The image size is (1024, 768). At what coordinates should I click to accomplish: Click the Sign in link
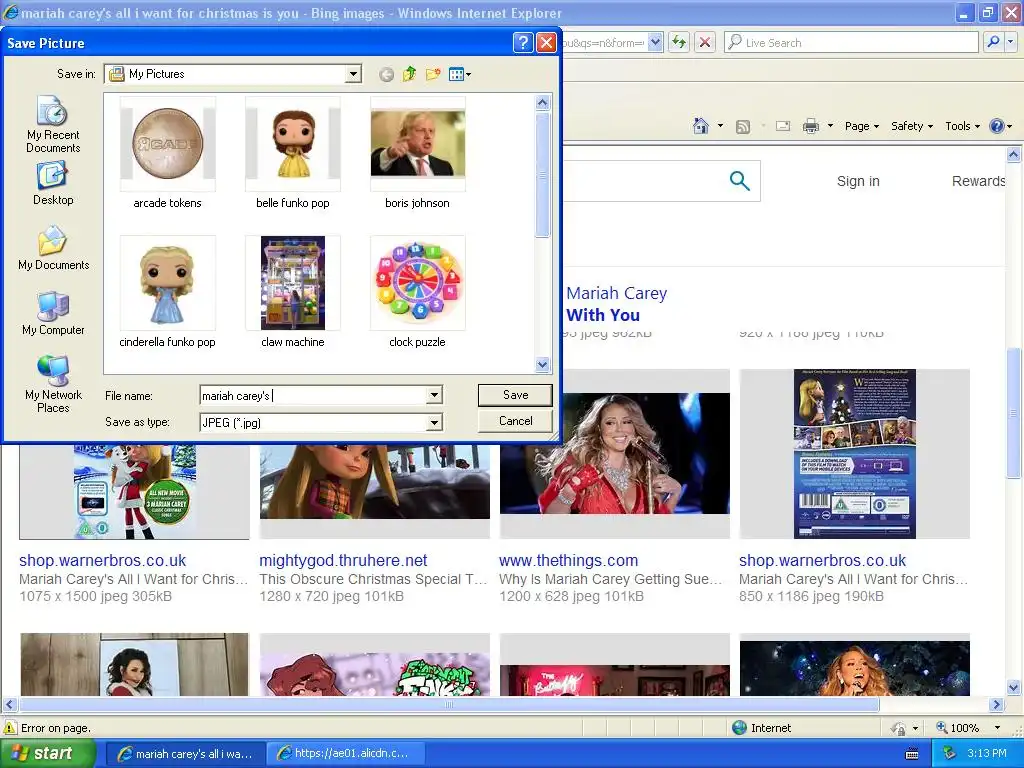click(858, 181)
